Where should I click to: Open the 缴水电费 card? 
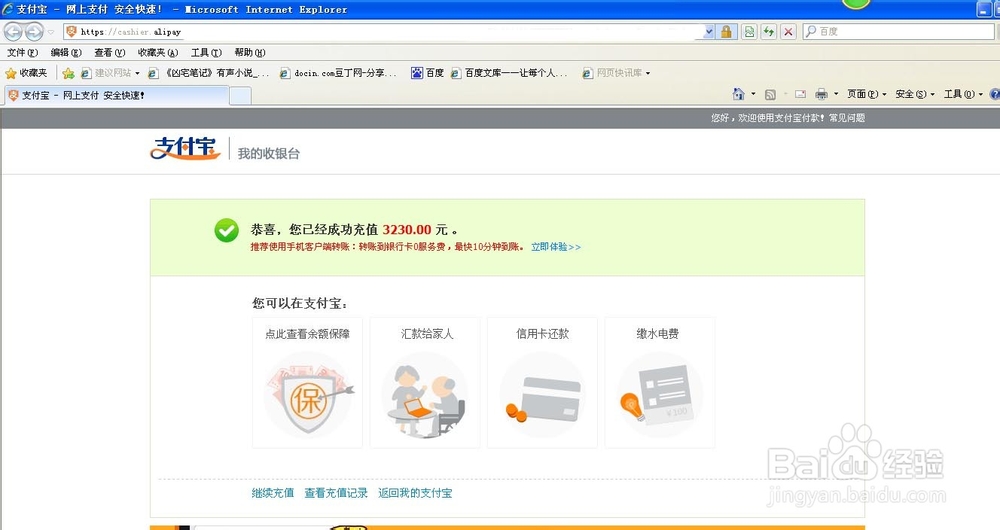[659, 383]
